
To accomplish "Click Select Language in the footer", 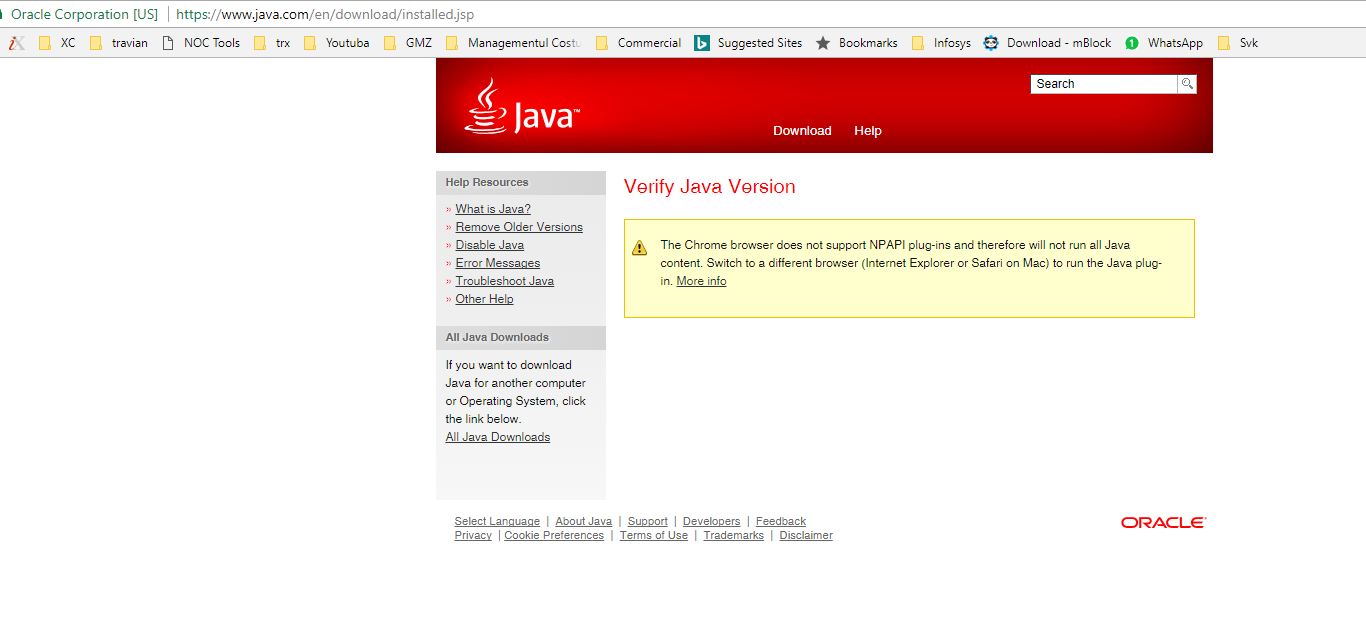I will (x=497, y=521).
